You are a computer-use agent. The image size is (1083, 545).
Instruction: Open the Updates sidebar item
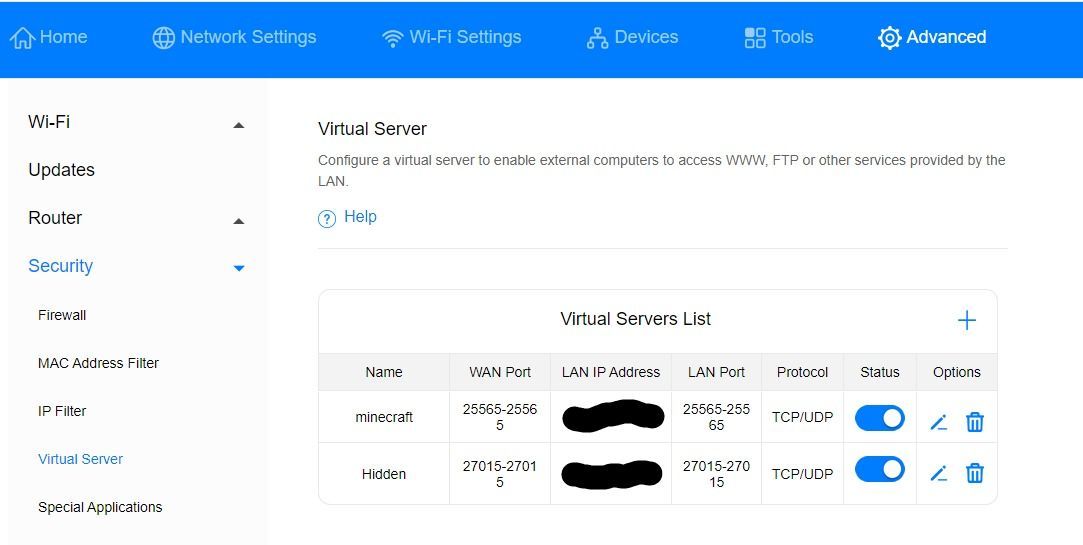tap(61, 170)
